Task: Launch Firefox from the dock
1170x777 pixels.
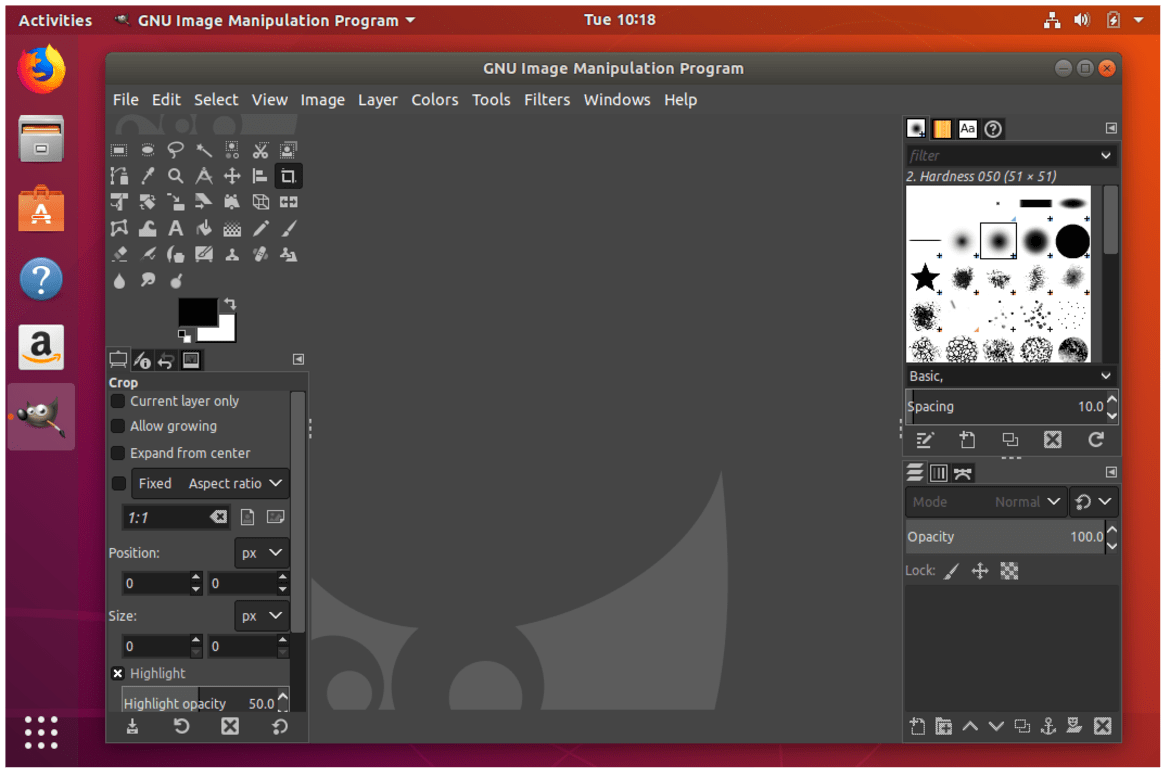Action: point(40,70)
